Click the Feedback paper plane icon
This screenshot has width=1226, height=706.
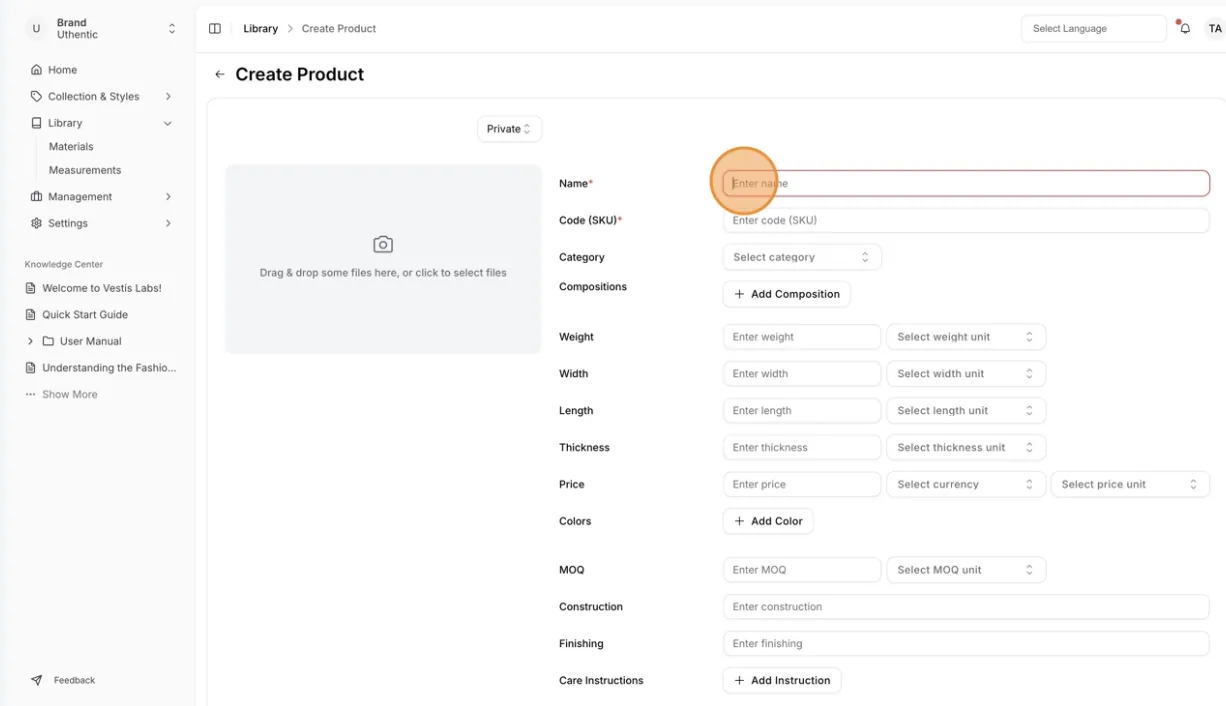(37, 680)
